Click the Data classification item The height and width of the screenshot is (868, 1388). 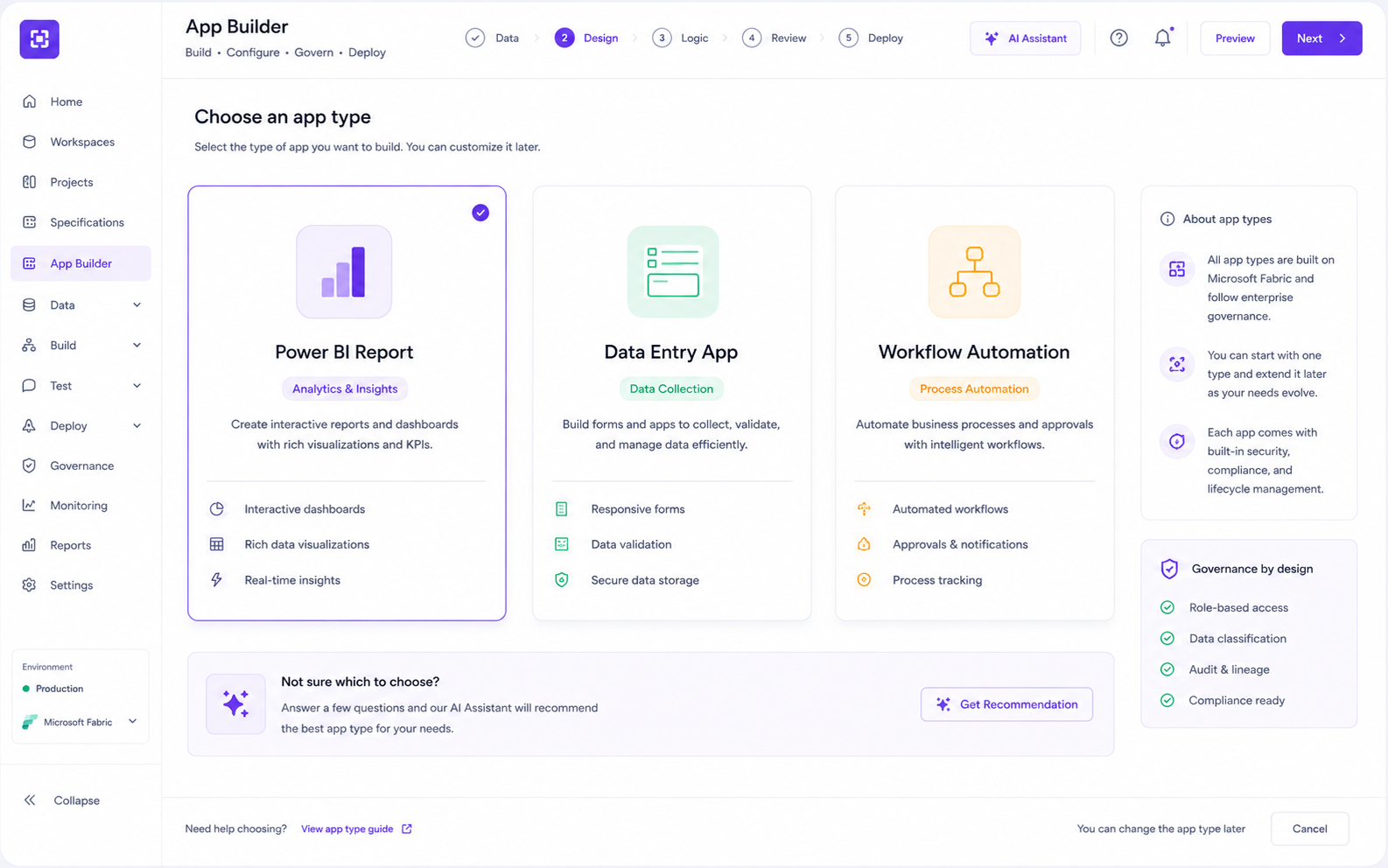click(x=1223, y=639)
